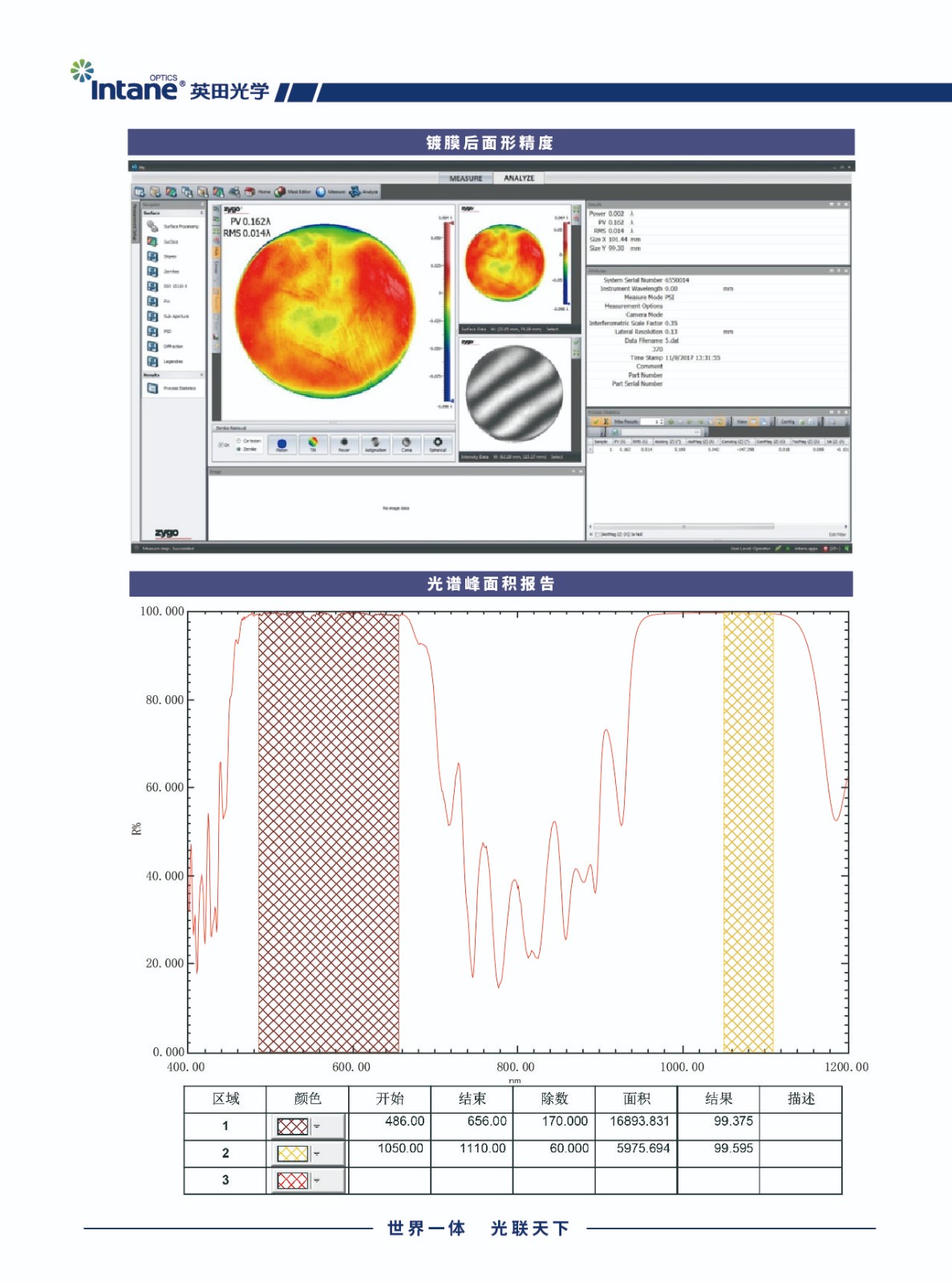Screen dimensions: 952x1283
Task: Select the Surface navigator item
Action: pyautogui.click(x=163, y=241)
